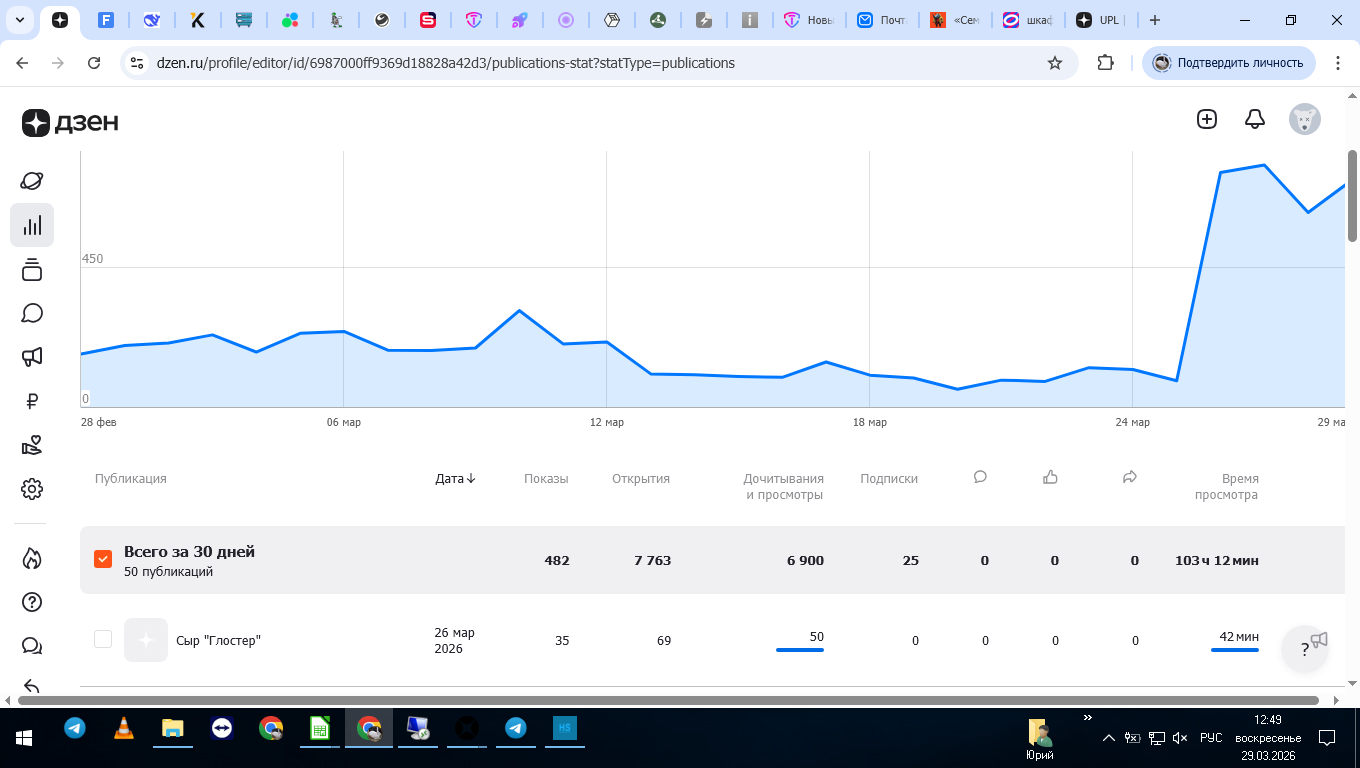Bookmark this page with the star icon

coord(1054,63)
